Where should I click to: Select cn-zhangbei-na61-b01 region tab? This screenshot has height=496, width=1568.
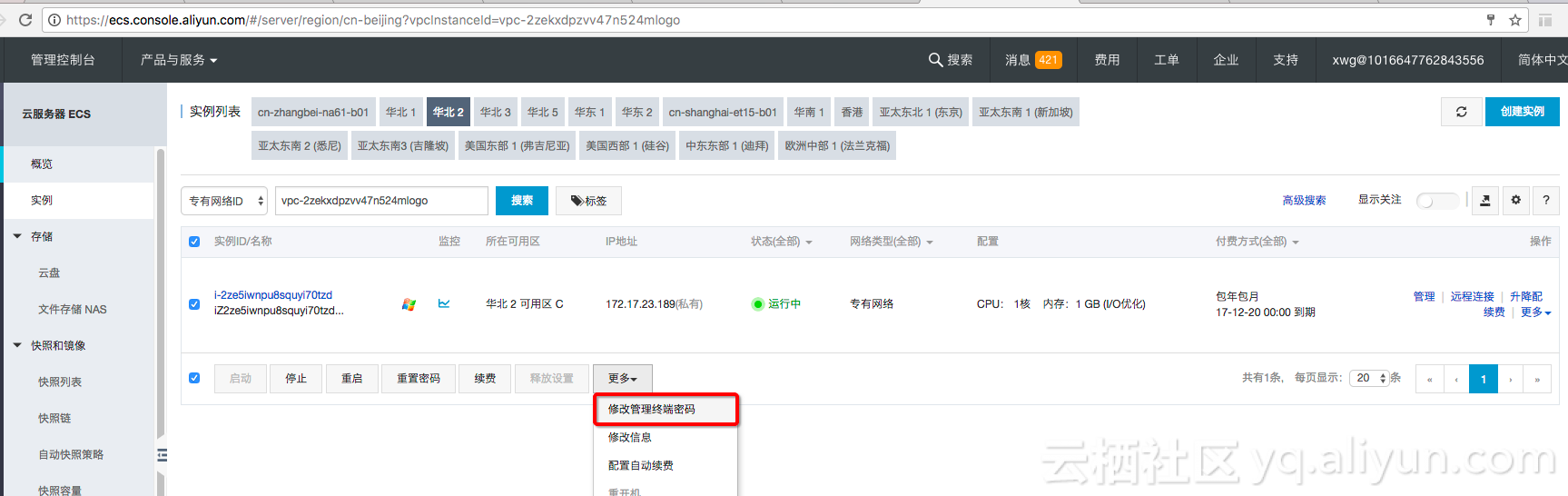click(313, 112)
